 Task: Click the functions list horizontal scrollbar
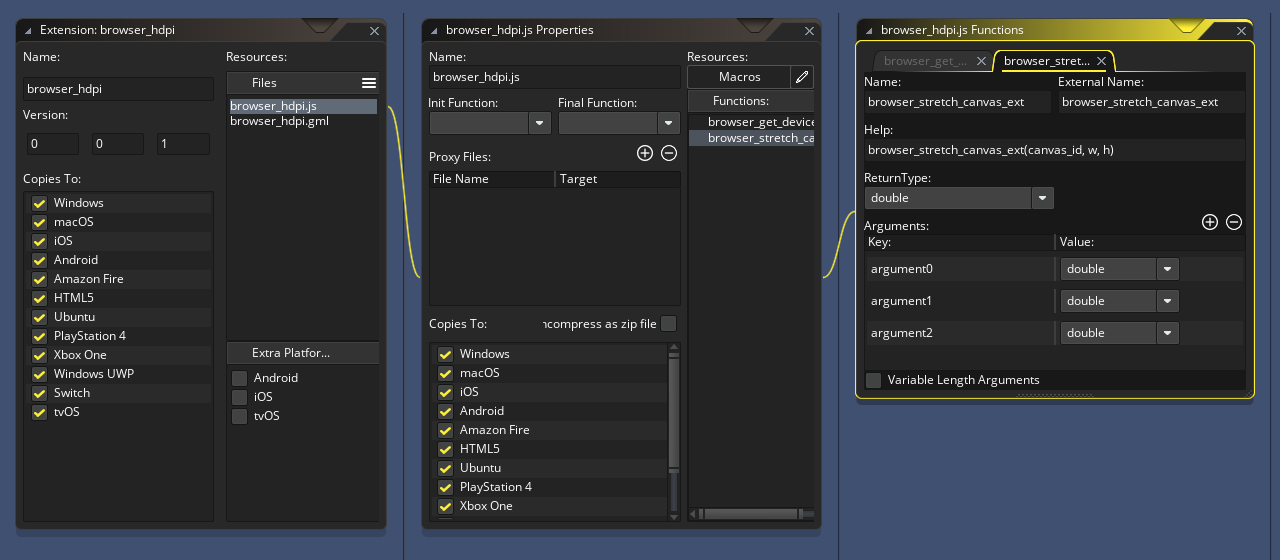[750, 514]
